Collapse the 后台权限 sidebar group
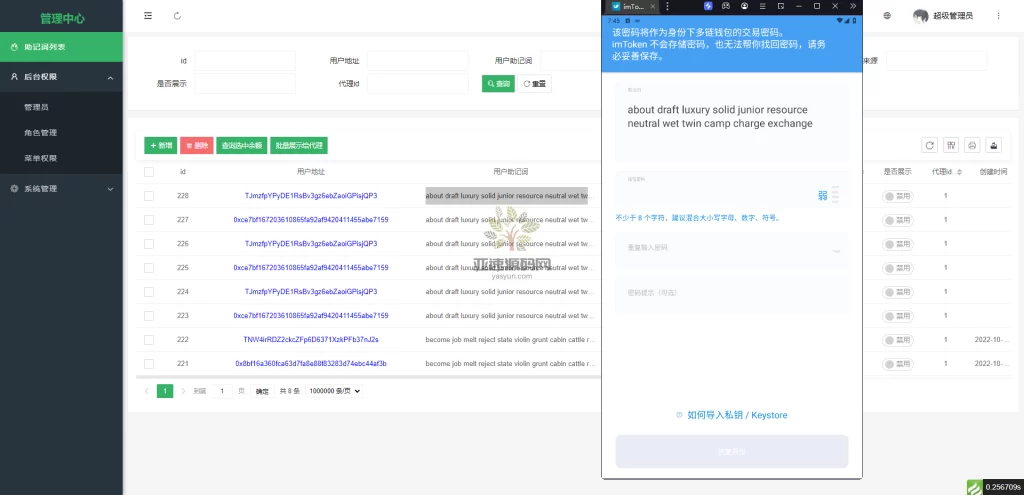The image size is (1024, 495). click(61, 77)
